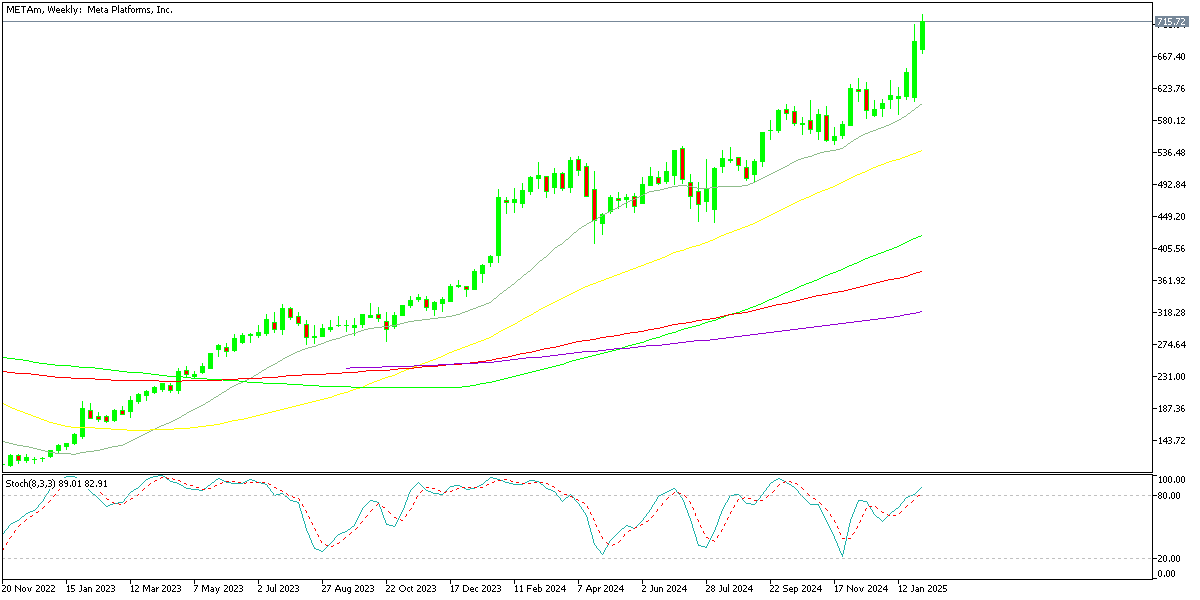Image resolution: width=1200 pixels, height=600 pixels.
Task: Click the METAm Weekly chart title
Action: pos(90,10)
